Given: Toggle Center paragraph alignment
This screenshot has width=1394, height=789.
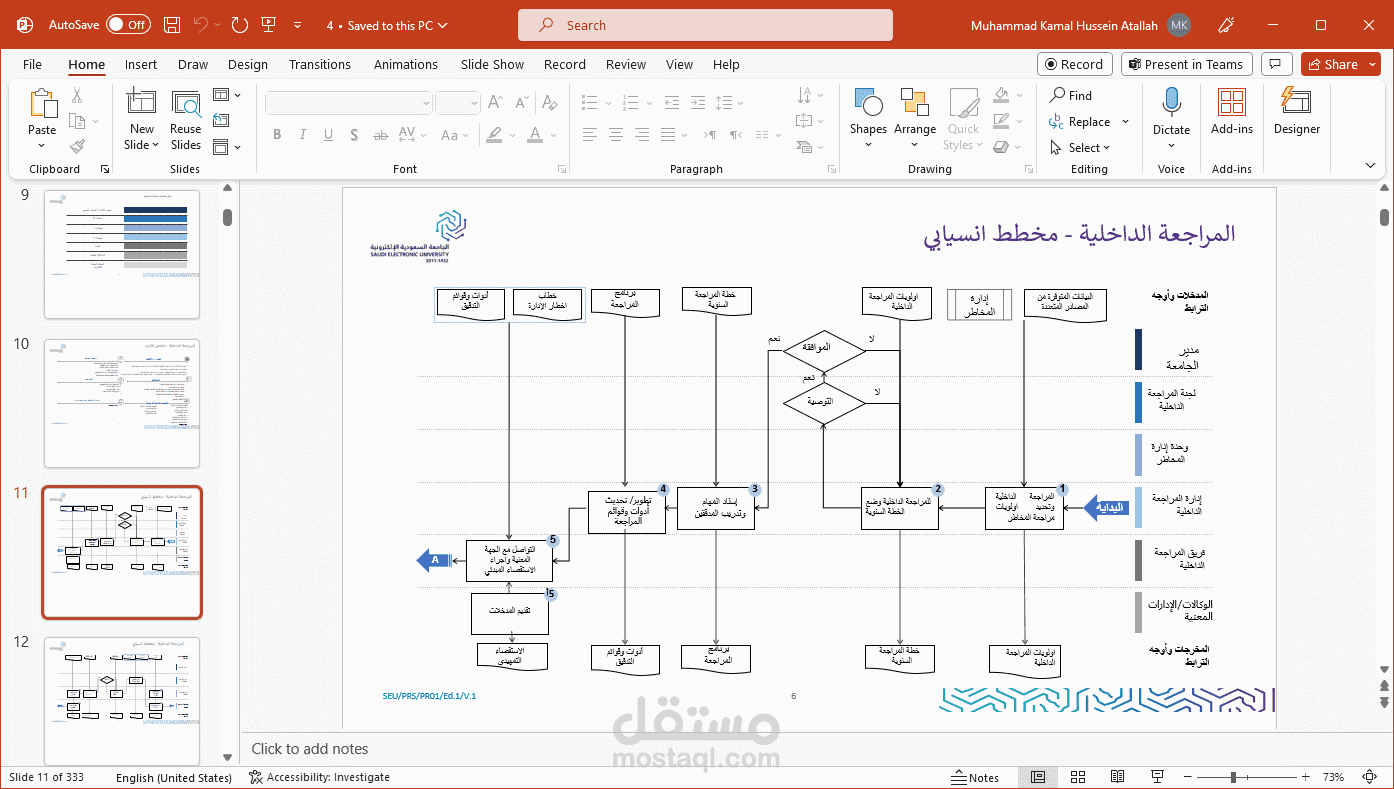Looking at the screenshot, I should pos(616,135).
